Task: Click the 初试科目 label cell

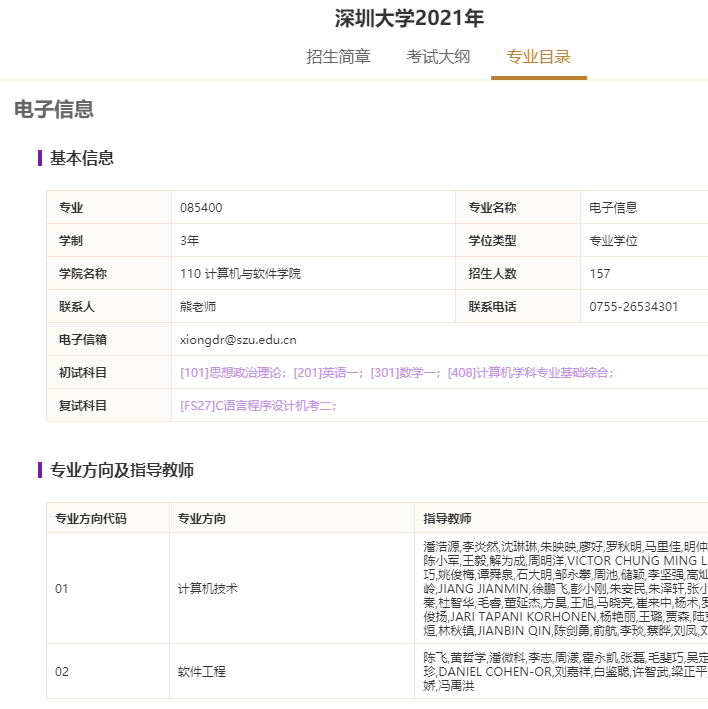Action: (109, 373)
